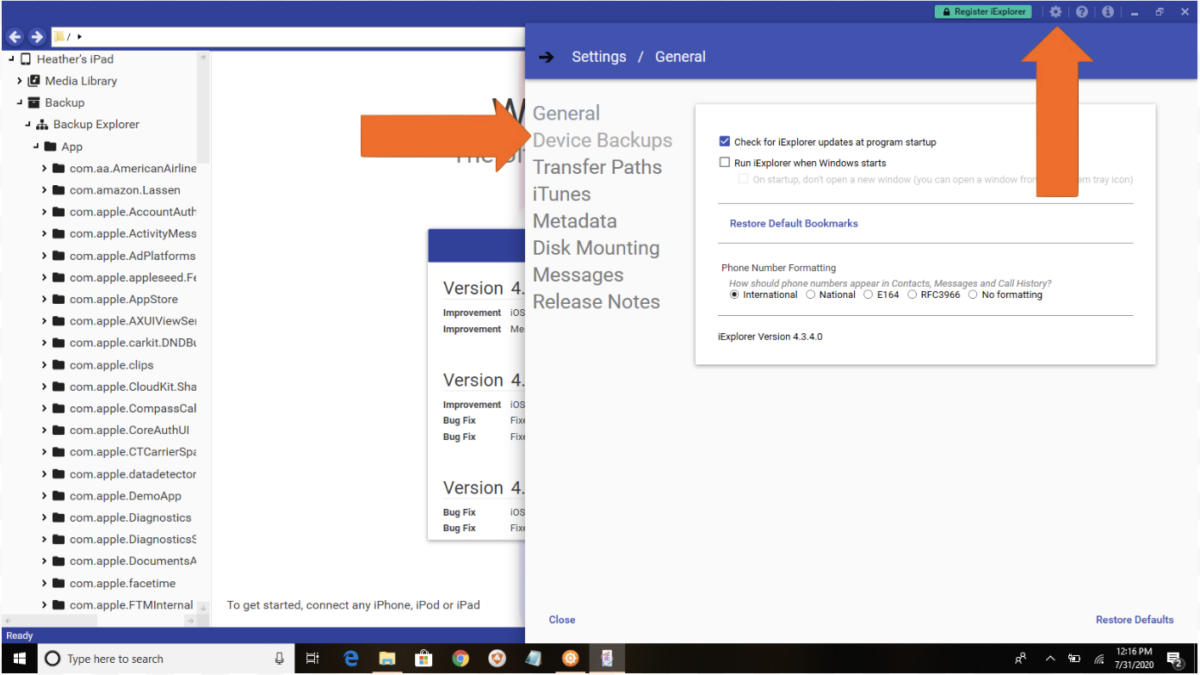
Task: Uncheck 'Check for iExplorer updates at program startup'
Action: (x=725, y=142)
